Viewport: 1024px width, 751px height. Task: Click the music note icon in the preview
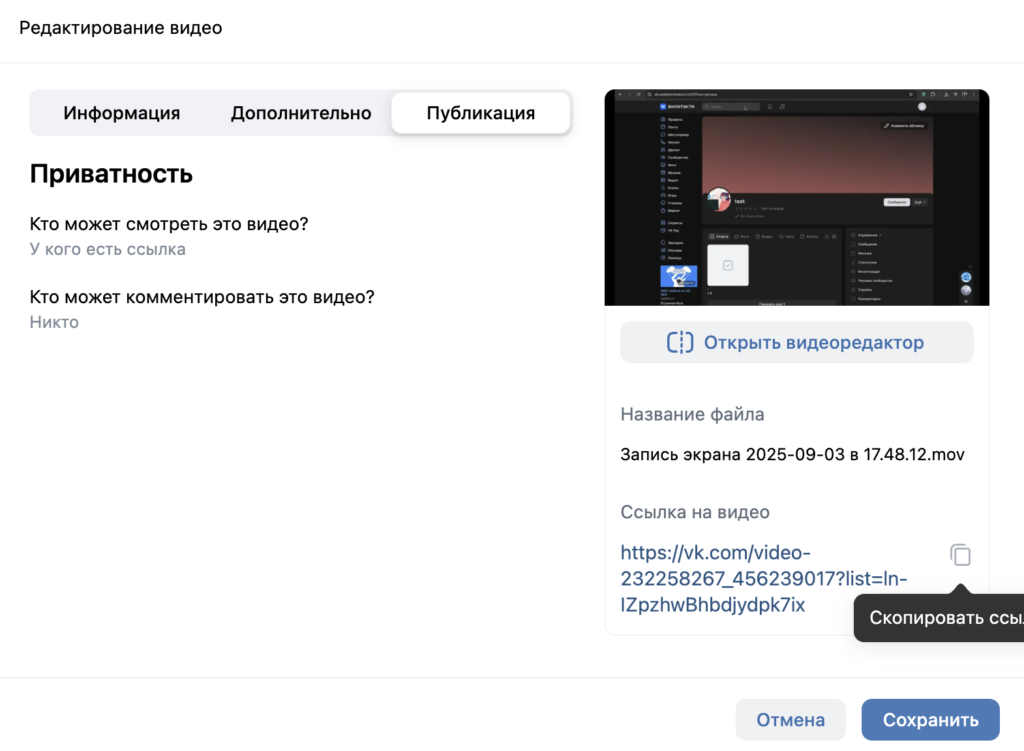click(782, 106)
